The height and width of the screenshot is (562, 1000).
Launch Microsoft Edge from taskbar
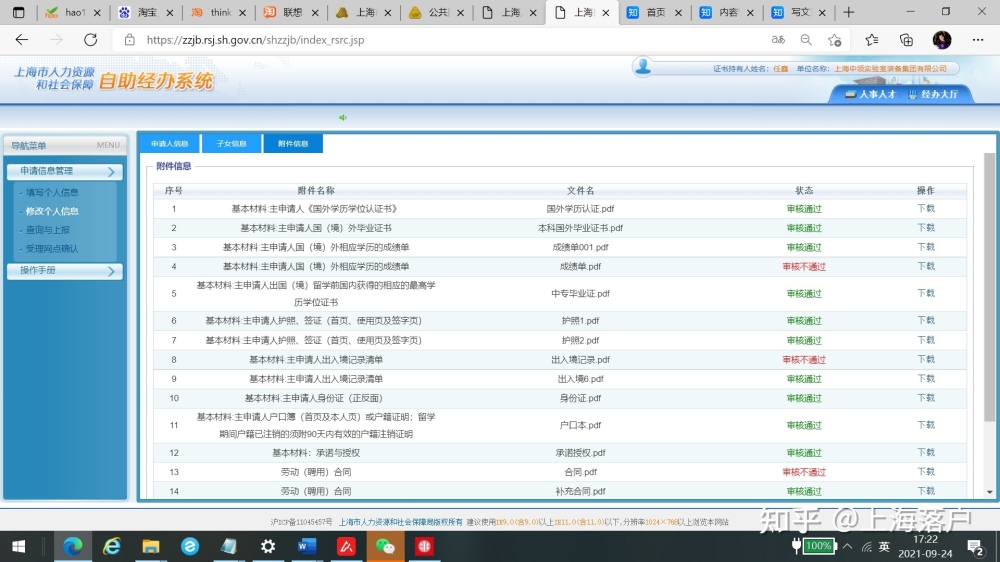(72, 546)
